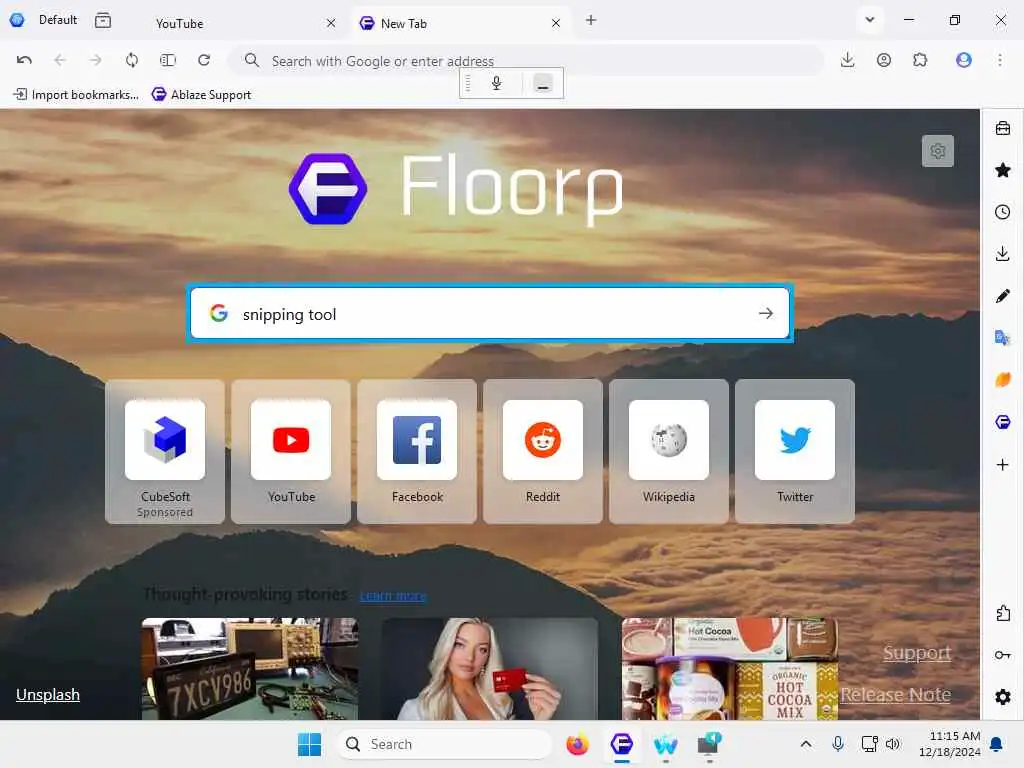
Task: Open the settings gear at the sidebar bottom
Action: 1002,697
